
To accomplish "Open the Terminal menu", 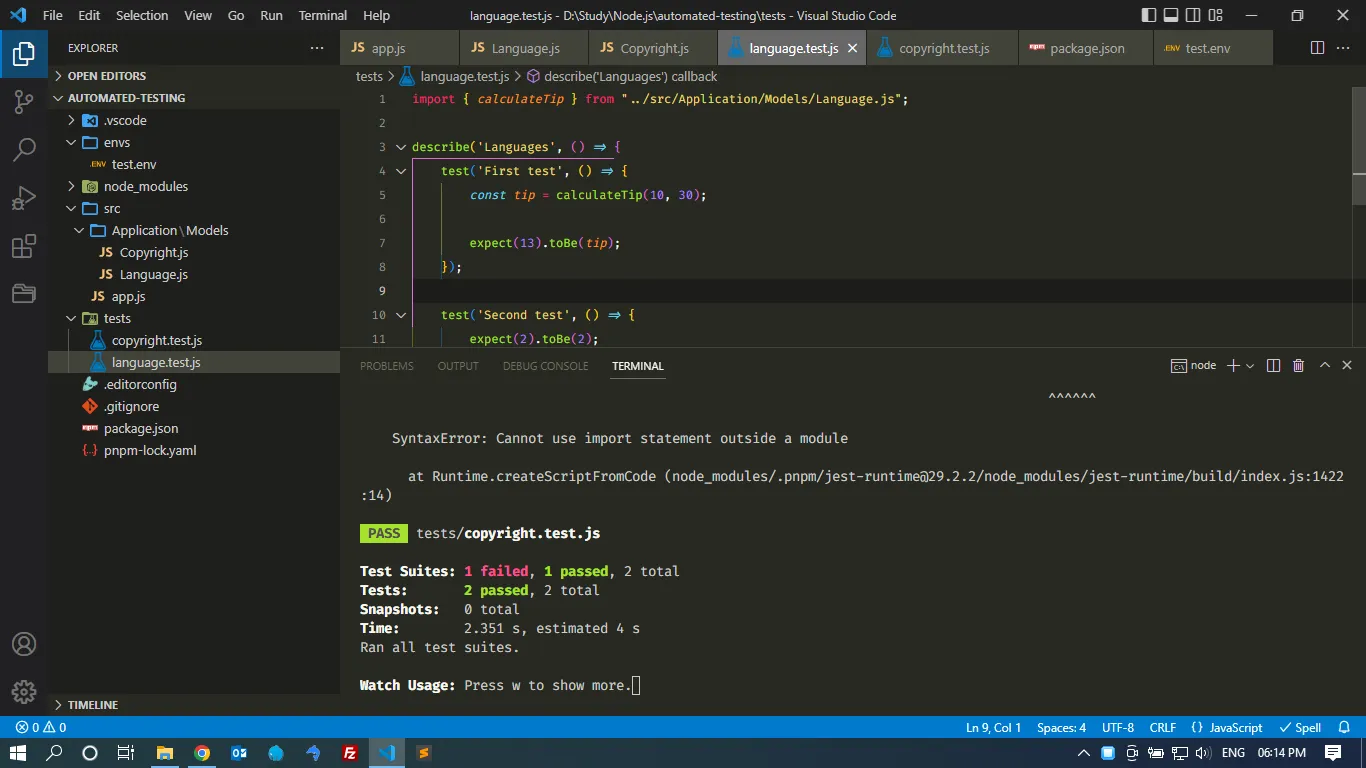I will point(323,16).
